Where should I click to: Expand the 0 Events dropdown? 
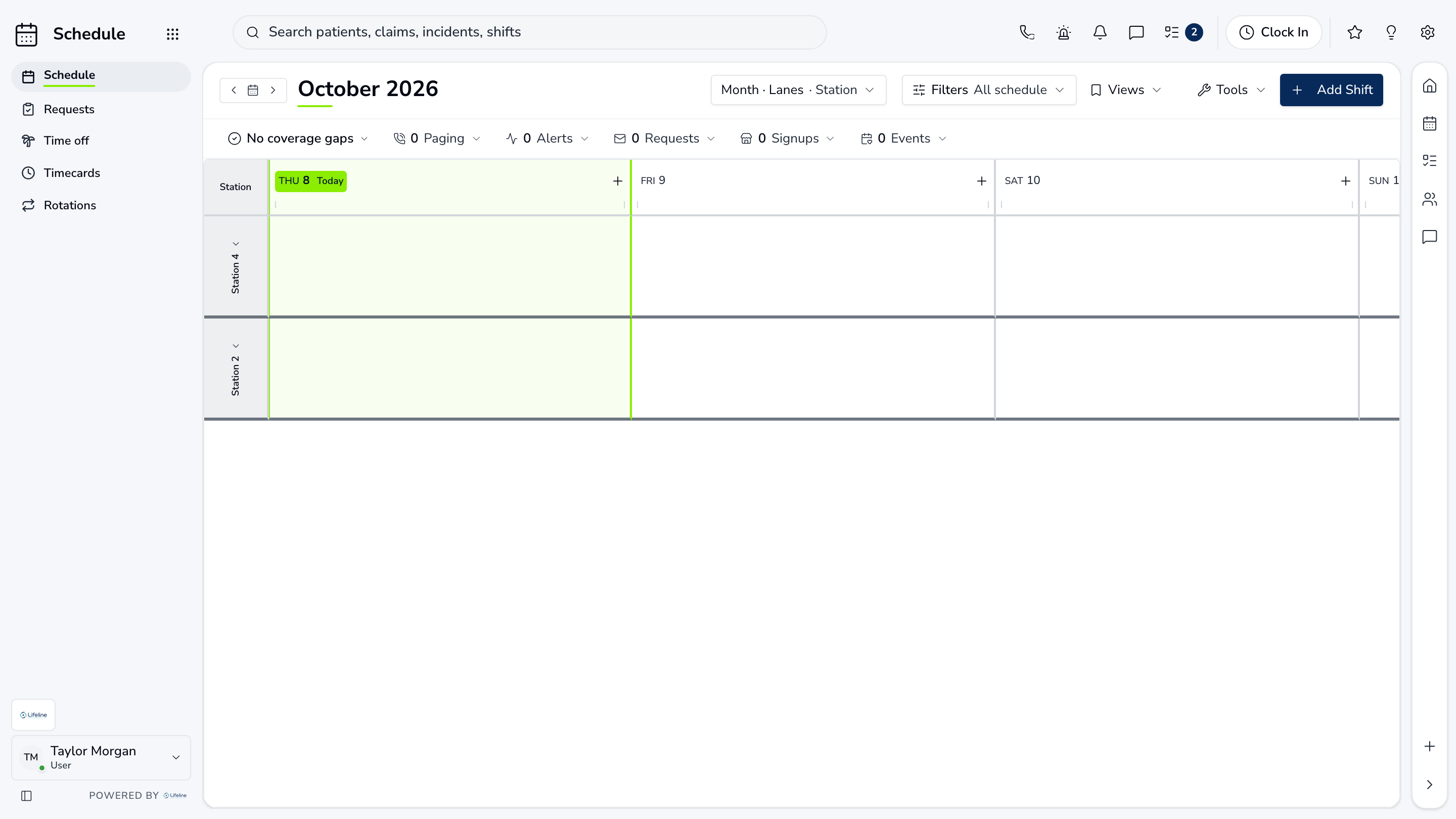pyautogui.click(x=903, y=139)
